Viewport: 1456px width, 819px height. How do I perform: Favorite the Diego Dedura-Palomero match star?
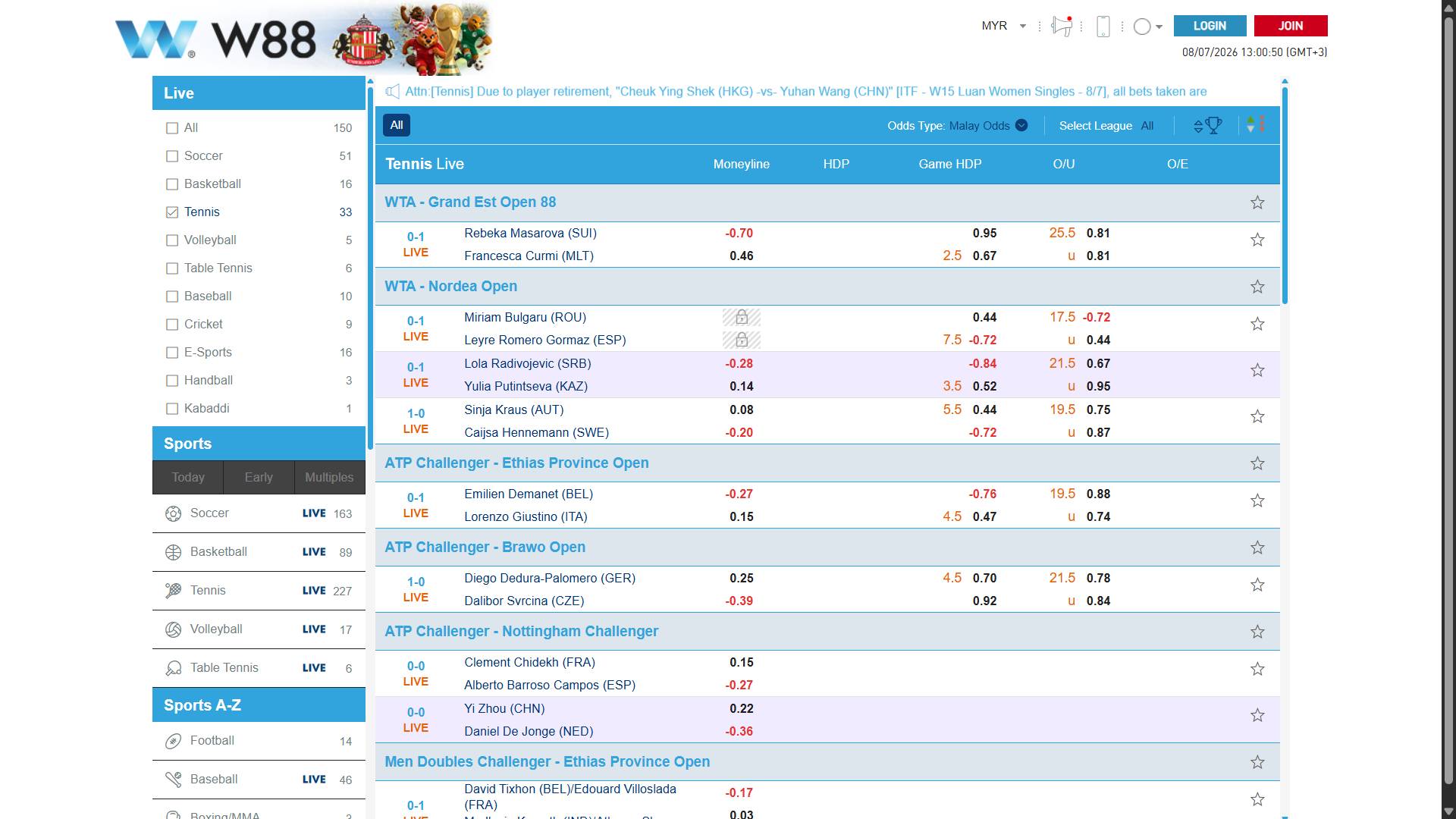1257,585
